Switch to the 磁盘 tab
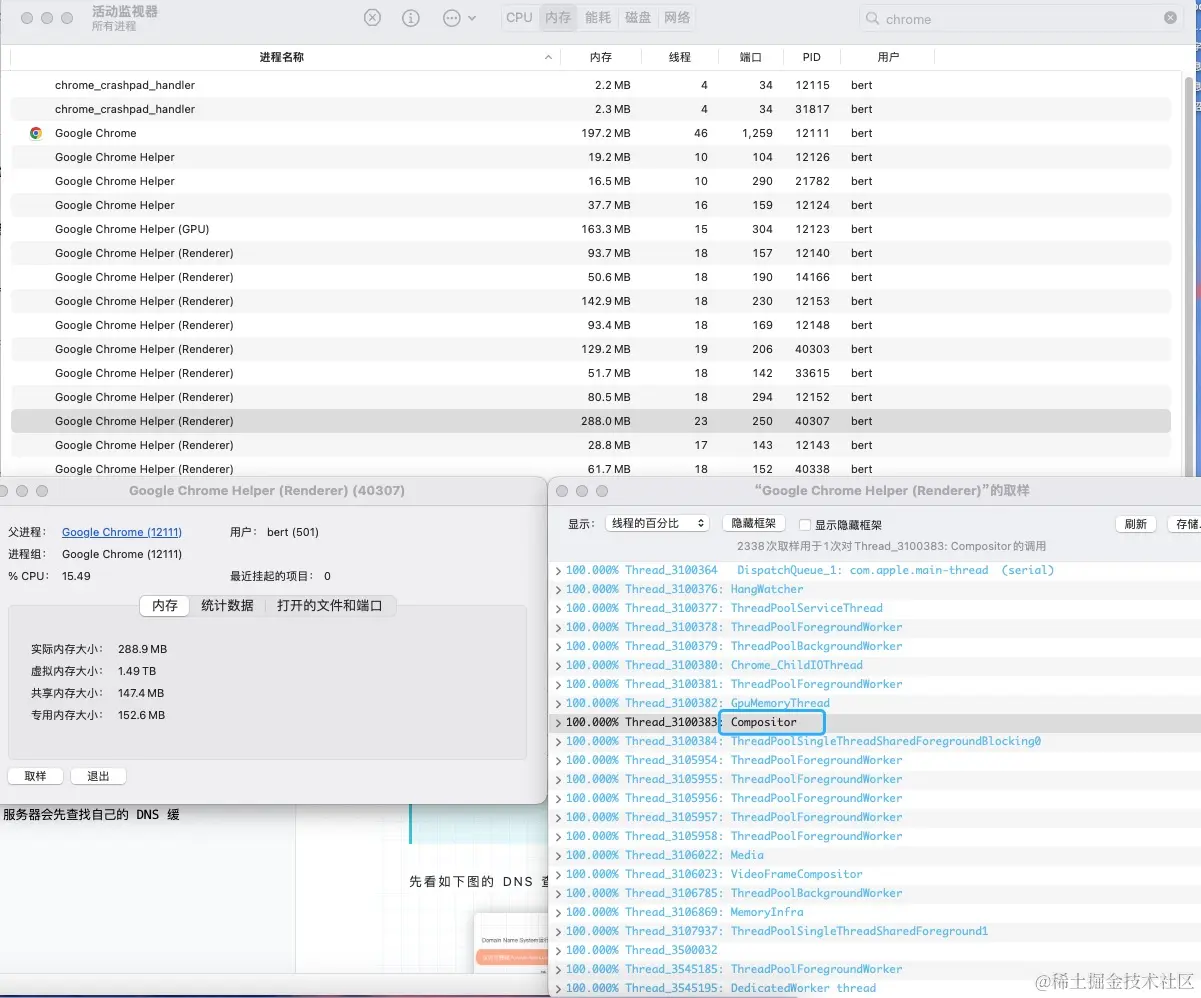The height and width of the screenshot is (998, 1201). 638,18
